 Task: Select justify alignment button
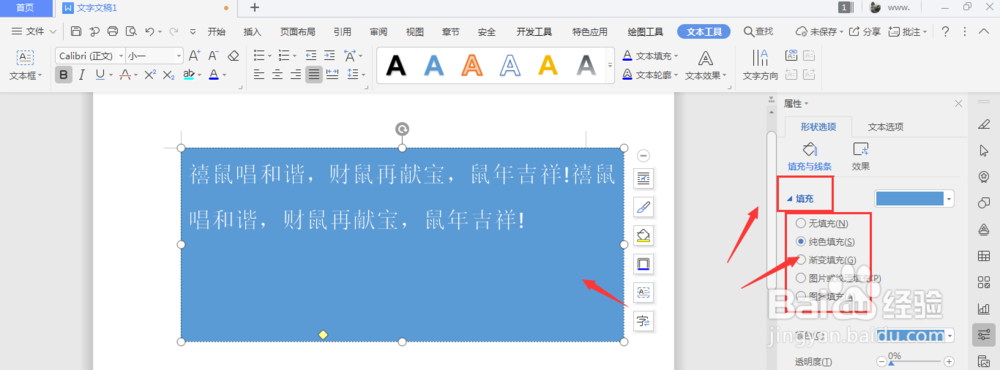tap(313, 75)
